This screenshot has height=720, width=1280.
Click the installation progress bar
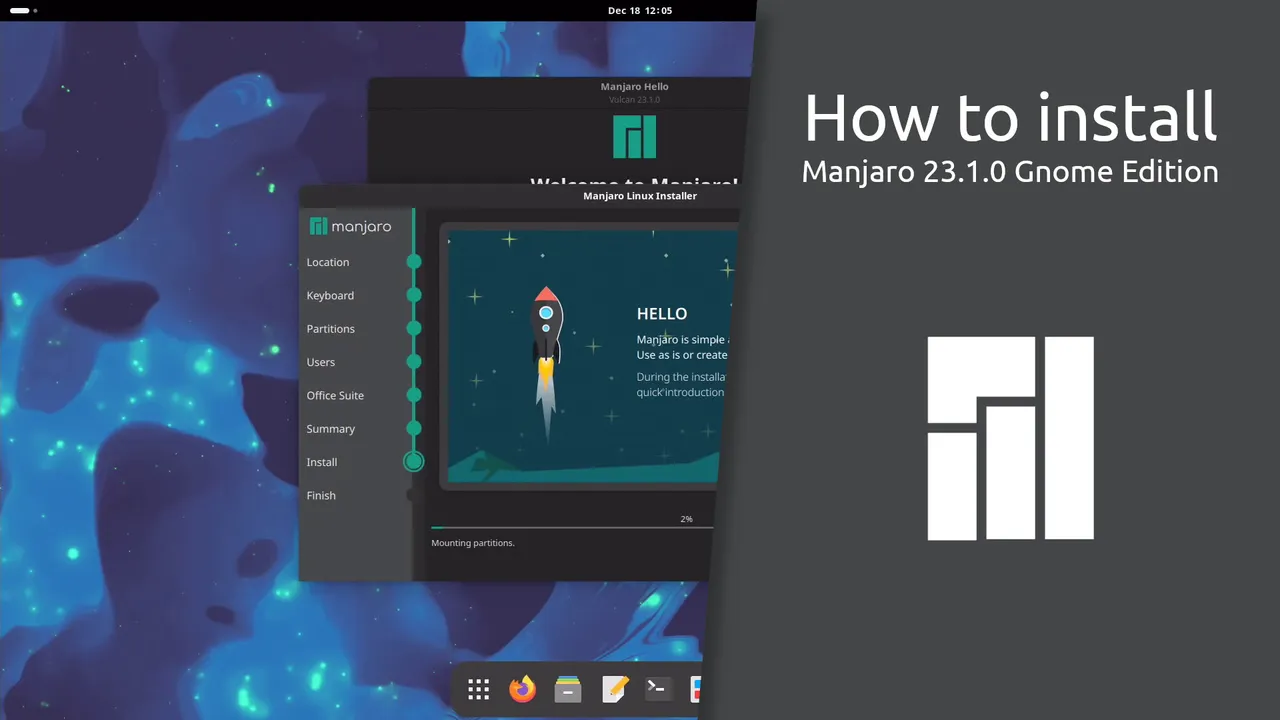[x=572, y=527]
